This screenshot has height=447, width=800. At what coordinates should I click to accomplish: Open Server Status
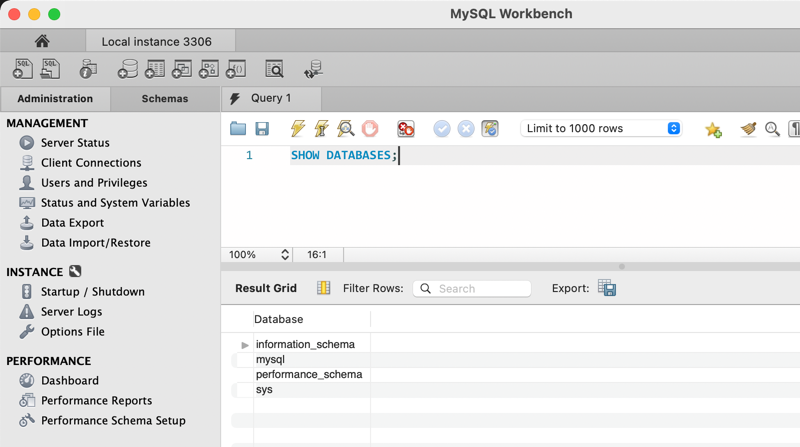tap(75, 142)
